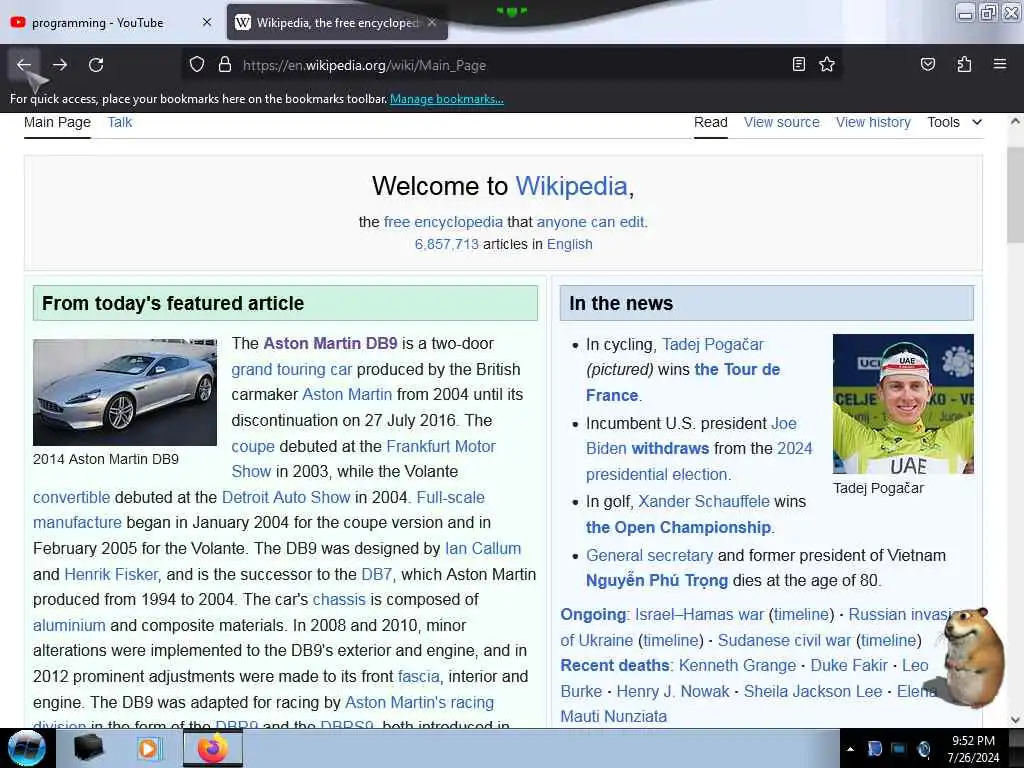Toggle reader view icon in address bar
Screen dimensions: 1024x768
(798, 64)
